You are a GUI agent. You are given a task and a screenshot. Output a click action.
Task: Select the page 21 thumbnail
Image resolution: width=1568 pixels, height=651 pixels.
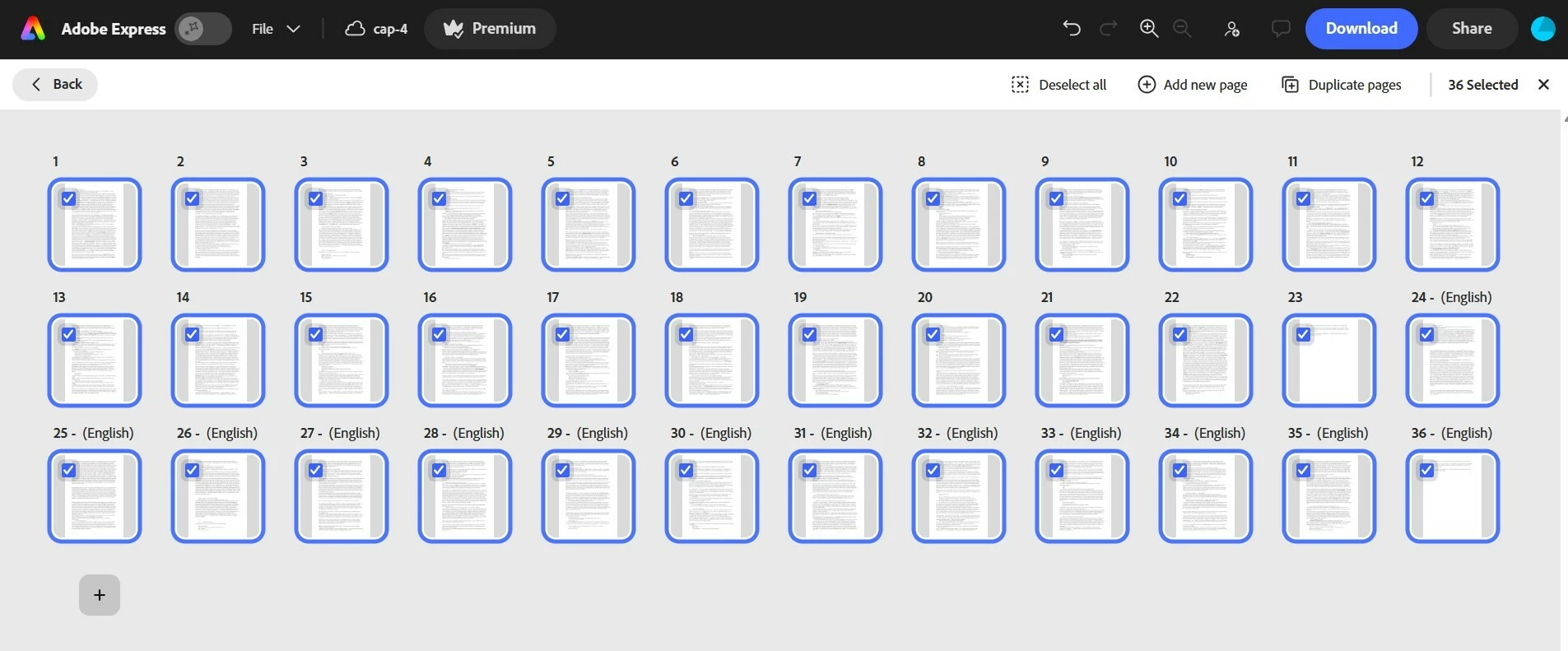[1082, 360]
